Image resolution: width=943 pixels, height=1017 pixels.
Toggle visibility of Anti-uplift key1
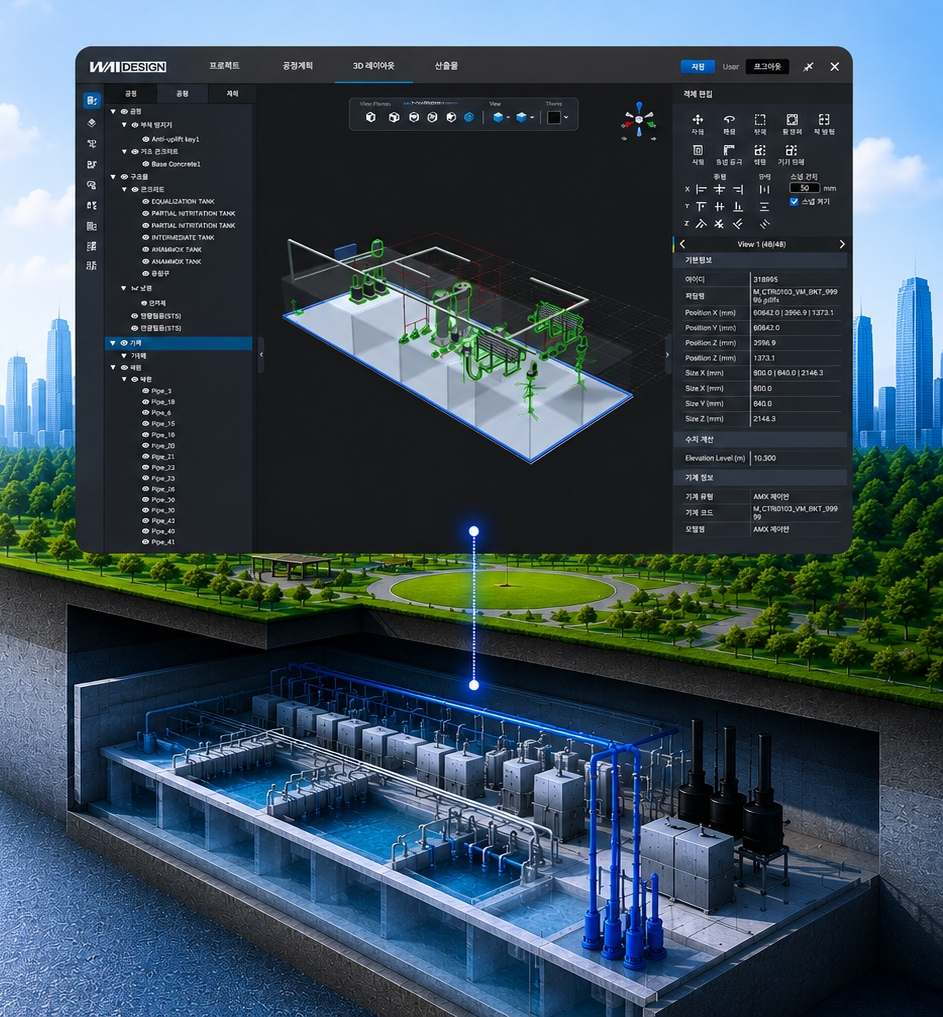tap(146, 139)
